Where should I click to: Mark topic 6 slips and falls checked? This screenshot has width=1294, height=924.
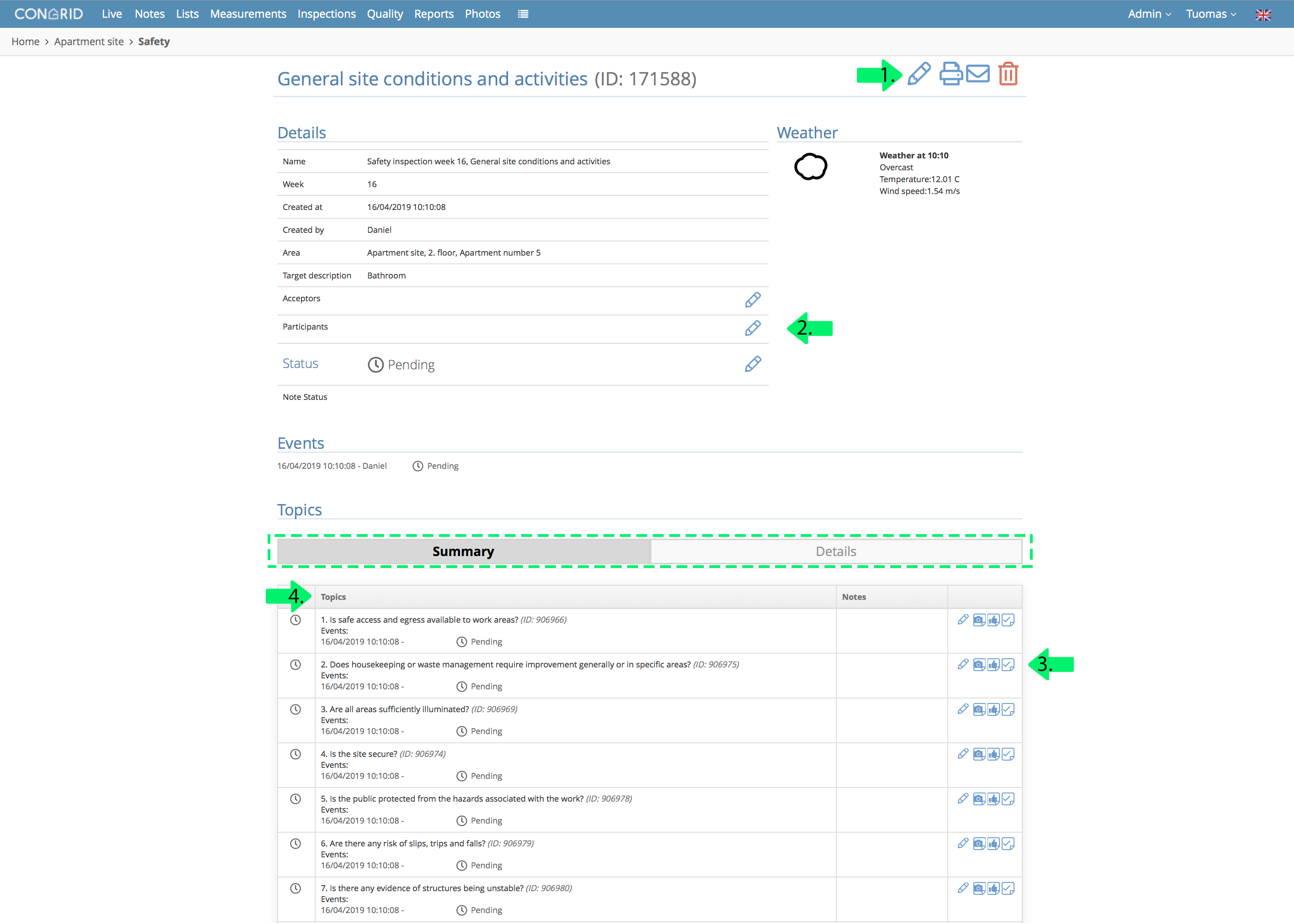point(1008,844)
